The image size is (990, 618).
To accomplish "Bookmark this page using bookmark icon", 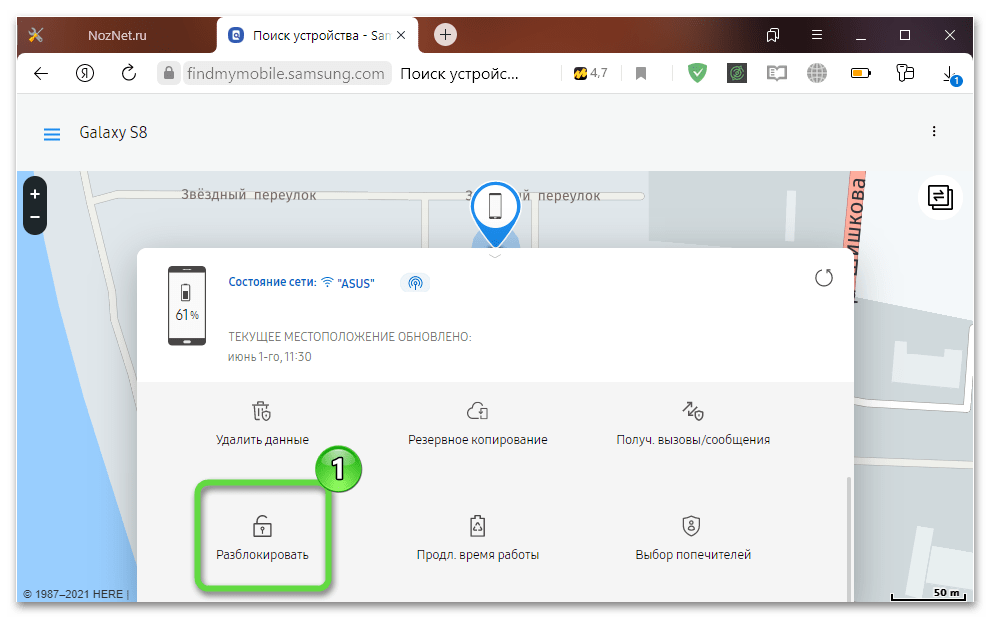I will coord(641,73).
